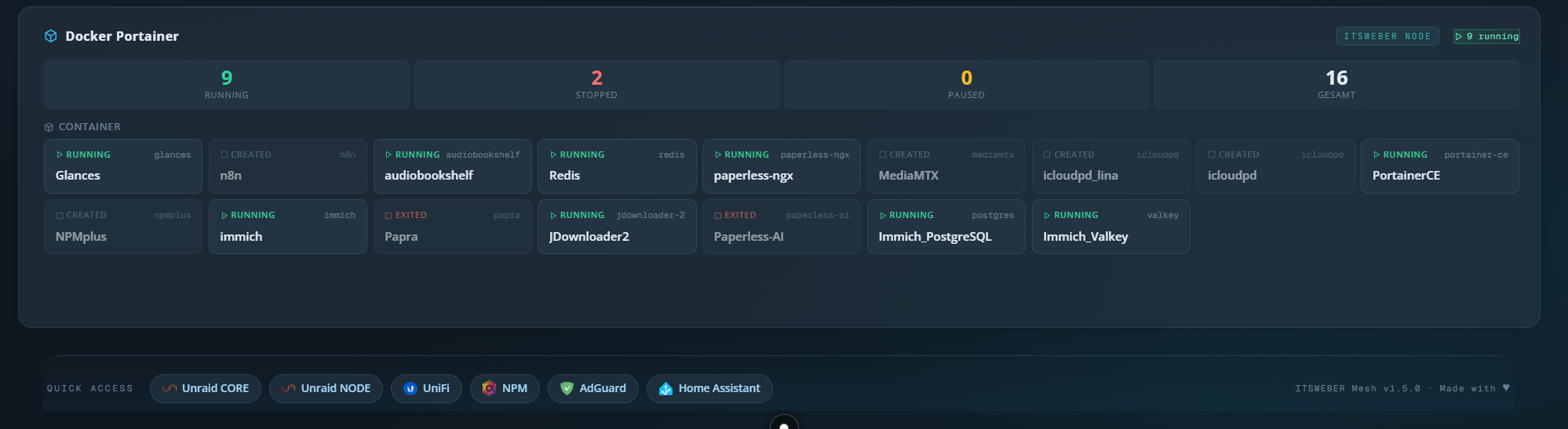
Task: Click the jdownloader-2 image label
Action: (x=651, y=215)
